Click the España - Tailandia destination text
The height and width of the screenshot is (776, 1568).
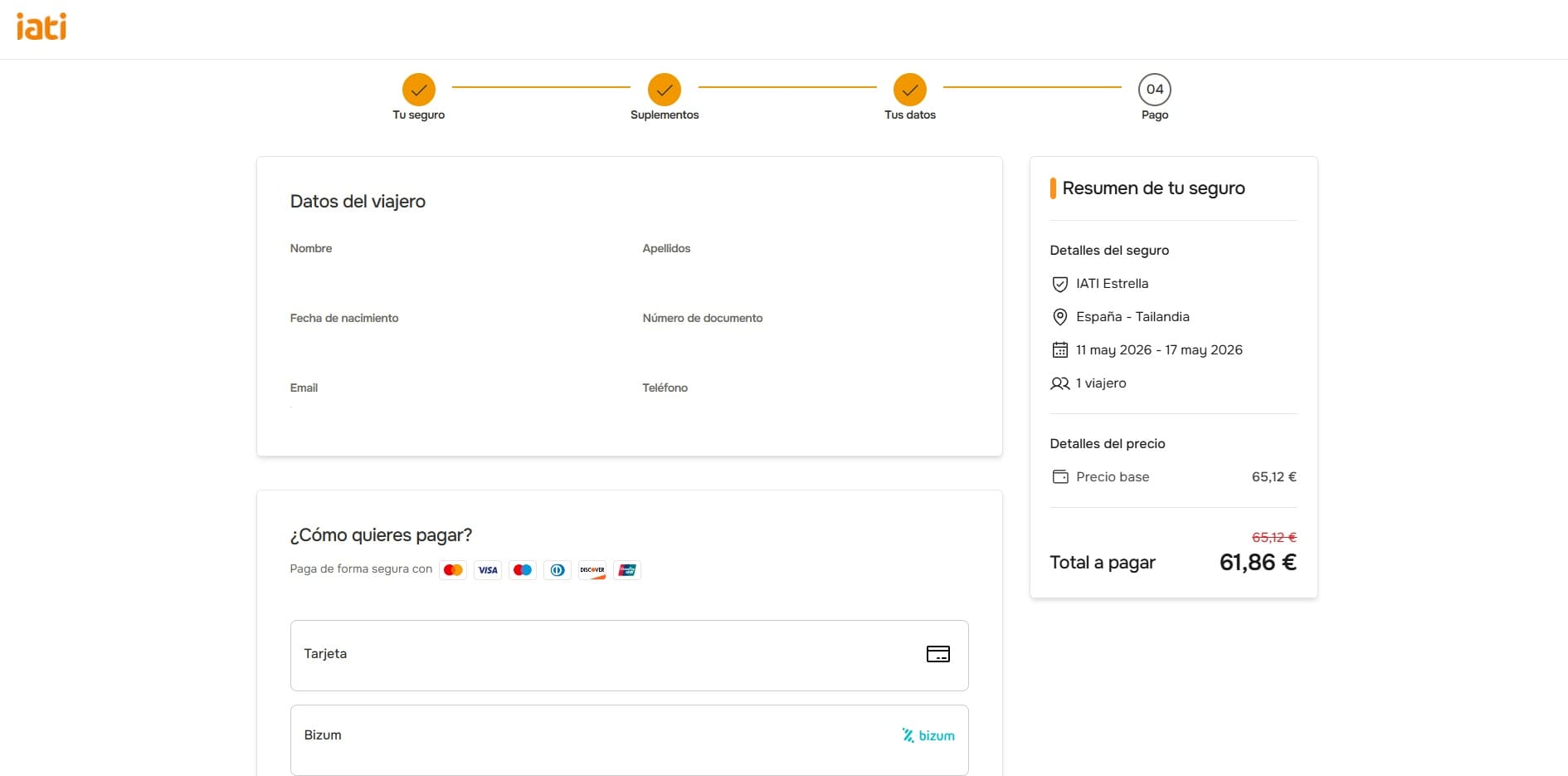(x=1132, y=317)
